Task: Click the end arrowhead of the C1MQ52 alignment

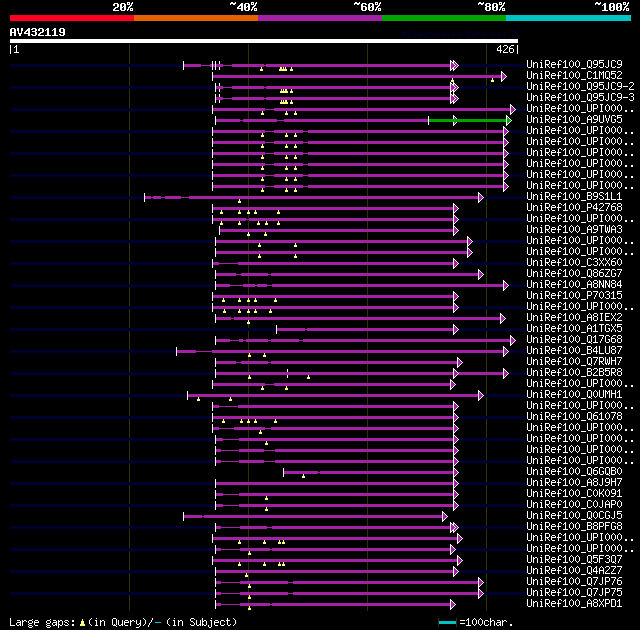Action: pos(504,76)
